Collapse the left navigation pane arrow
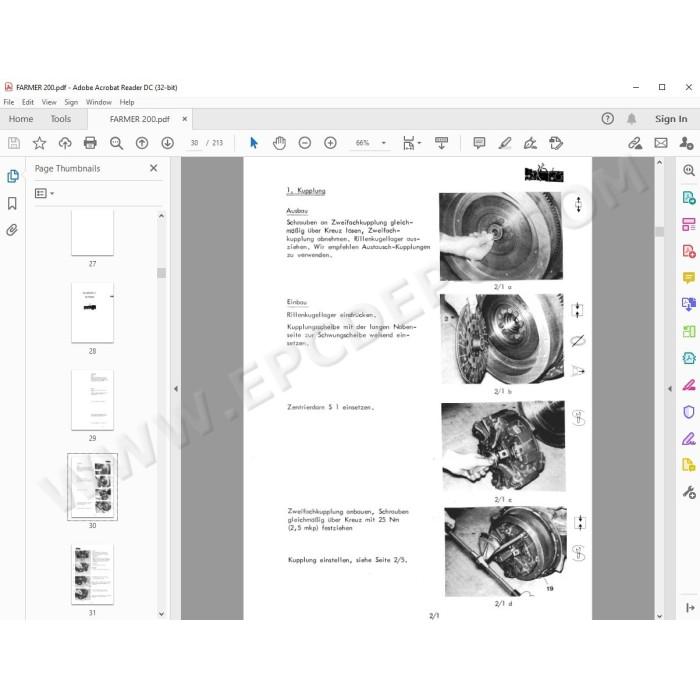Viewport: 700px width, 700px height. click(x=176, y=388)
